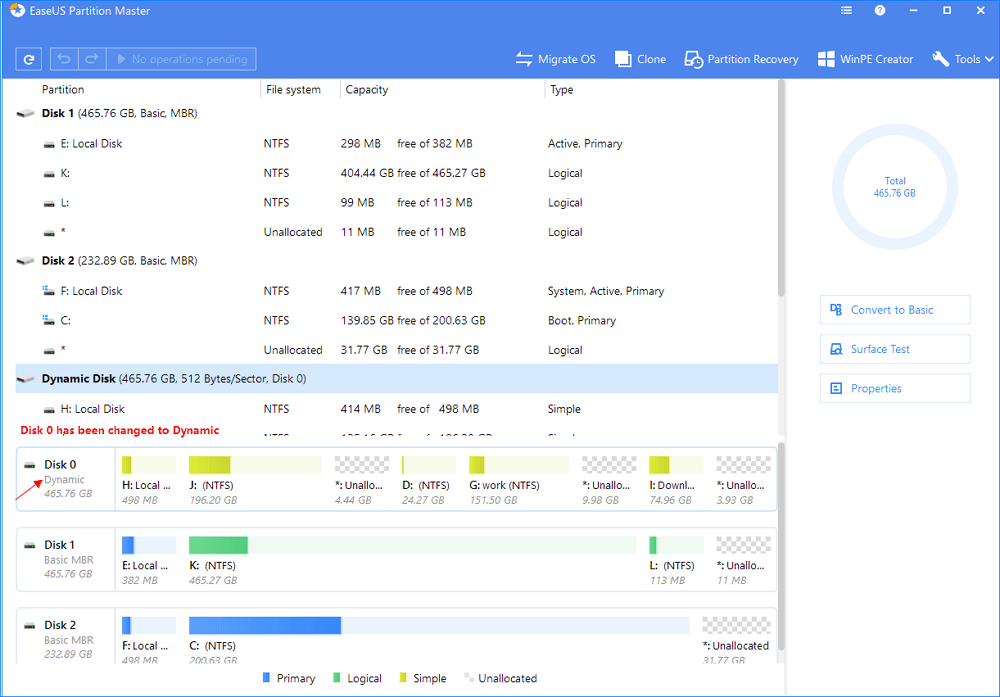Click Convert to Basic button
This screenshot has height=697, width=1000.
(894, 310)
